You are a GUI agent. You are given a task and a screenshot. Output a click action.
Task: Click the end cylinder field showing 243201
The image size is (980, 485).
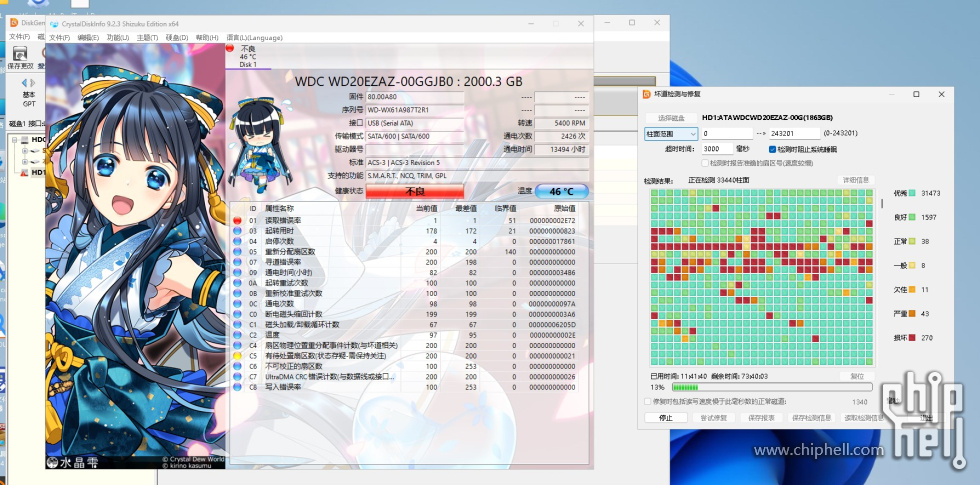(794, 134)
